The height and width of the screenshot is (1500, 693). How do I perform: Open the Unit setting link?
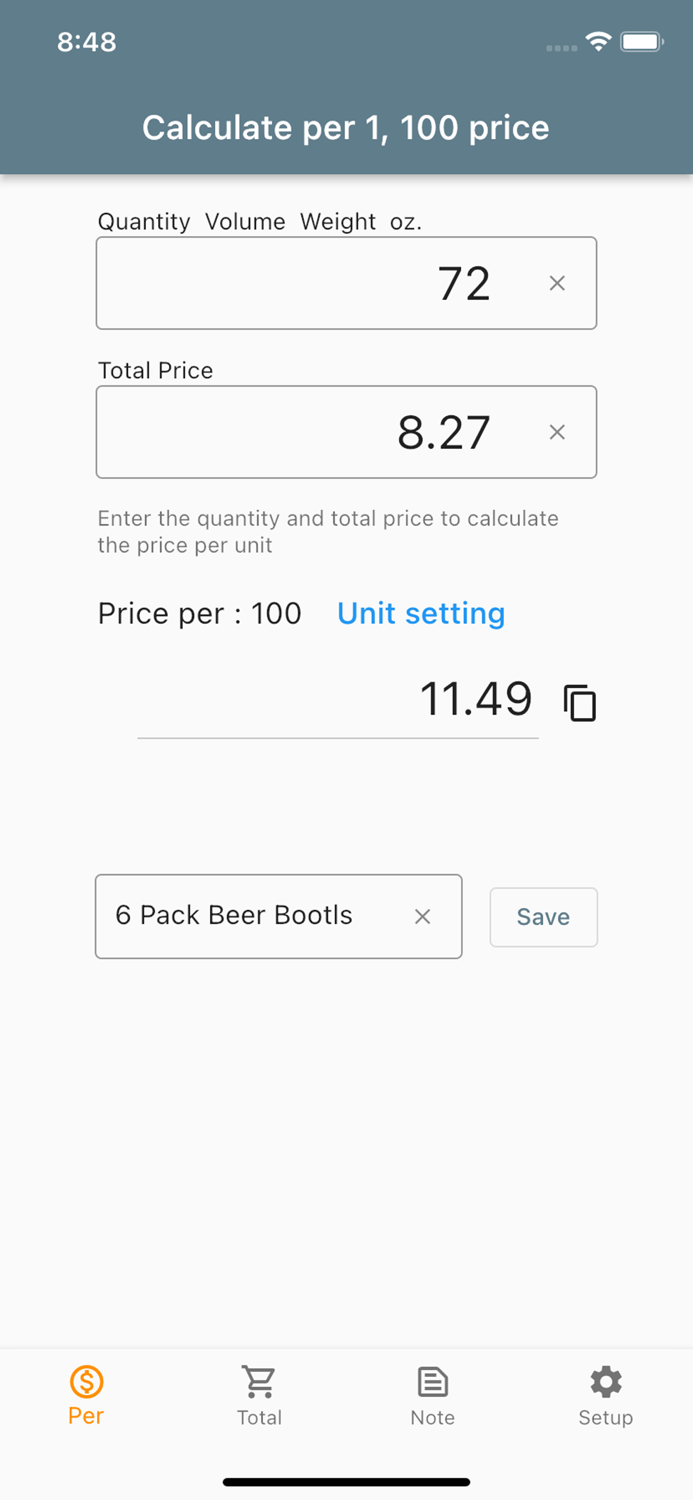(420, 613)
